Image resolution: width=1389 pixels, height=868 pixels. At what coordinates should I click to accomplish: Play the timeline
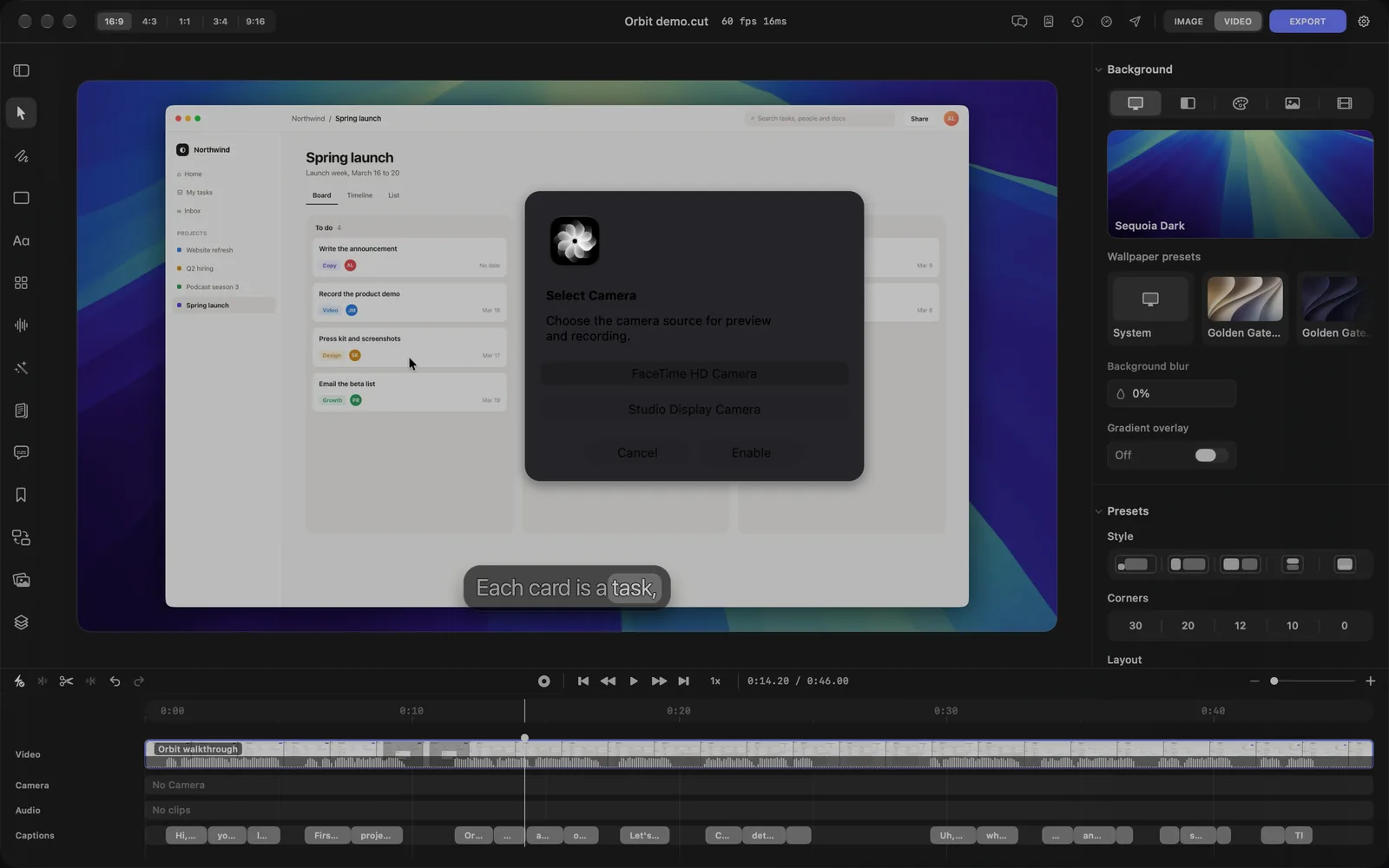[634, 681]
